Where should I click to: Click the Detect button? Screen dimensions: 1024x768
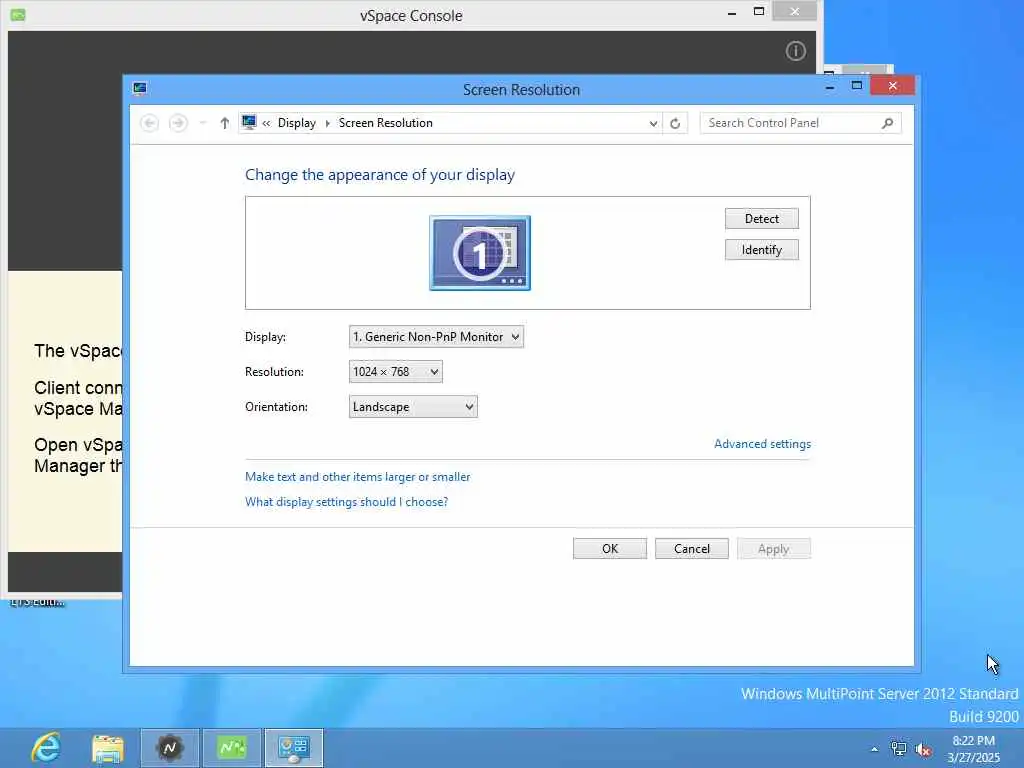(x=761, y=219)
